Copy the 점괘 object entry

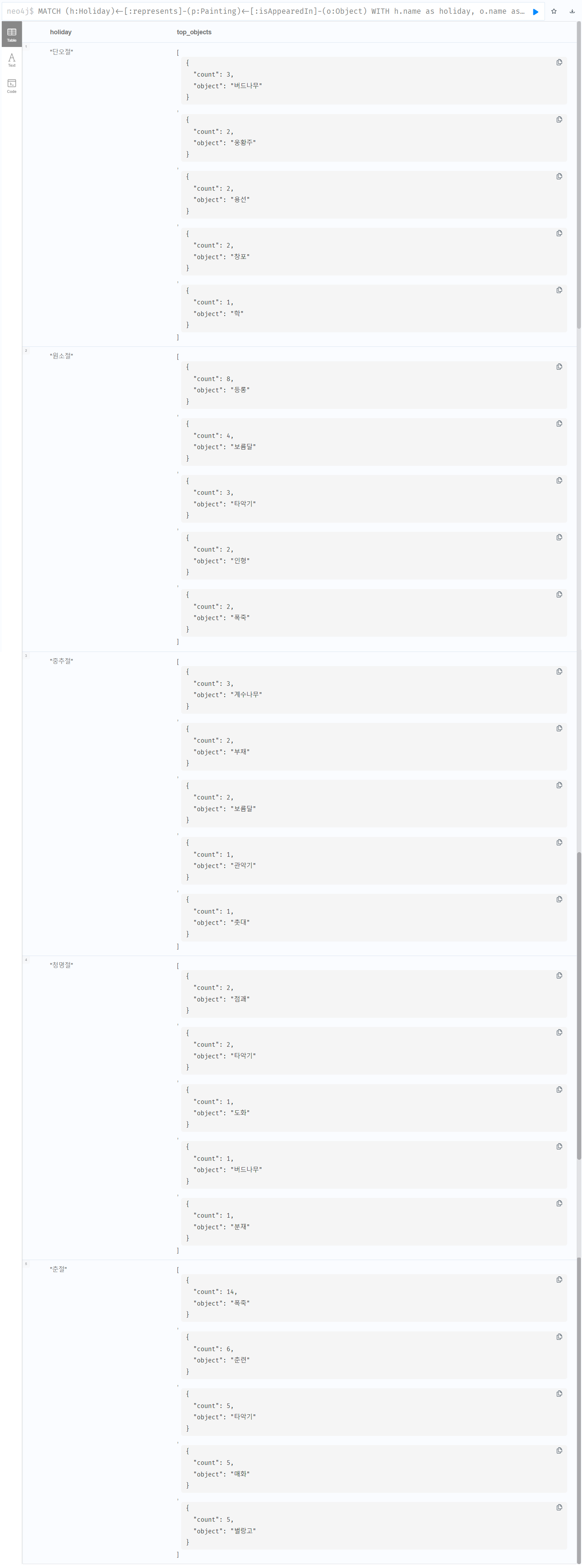click(559, 976)
